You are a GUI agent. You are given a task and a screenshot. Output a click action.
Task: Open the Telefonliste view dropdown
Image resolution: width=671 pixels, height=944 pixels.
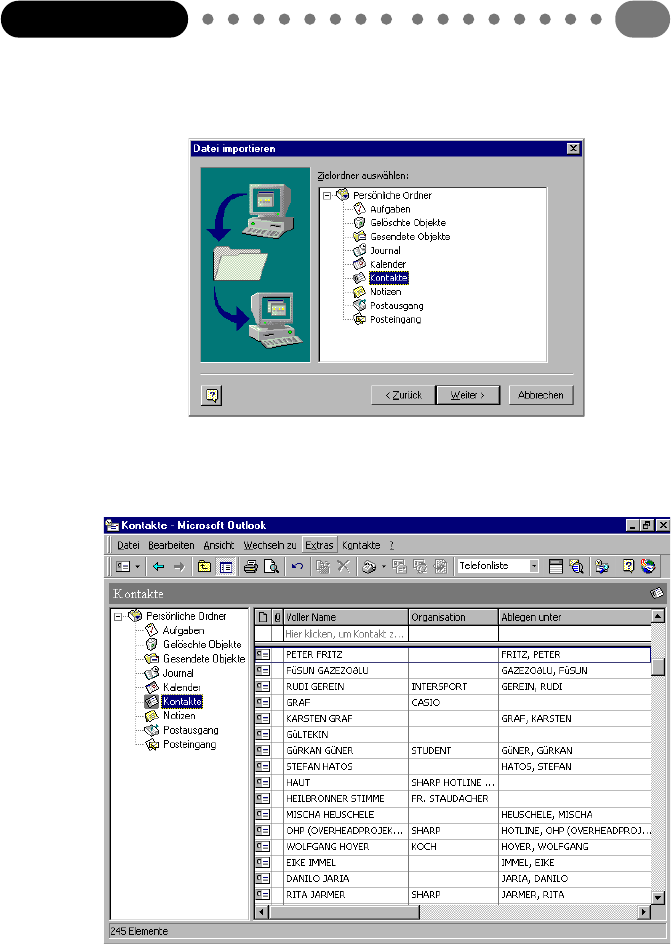(x=534, y=566)
